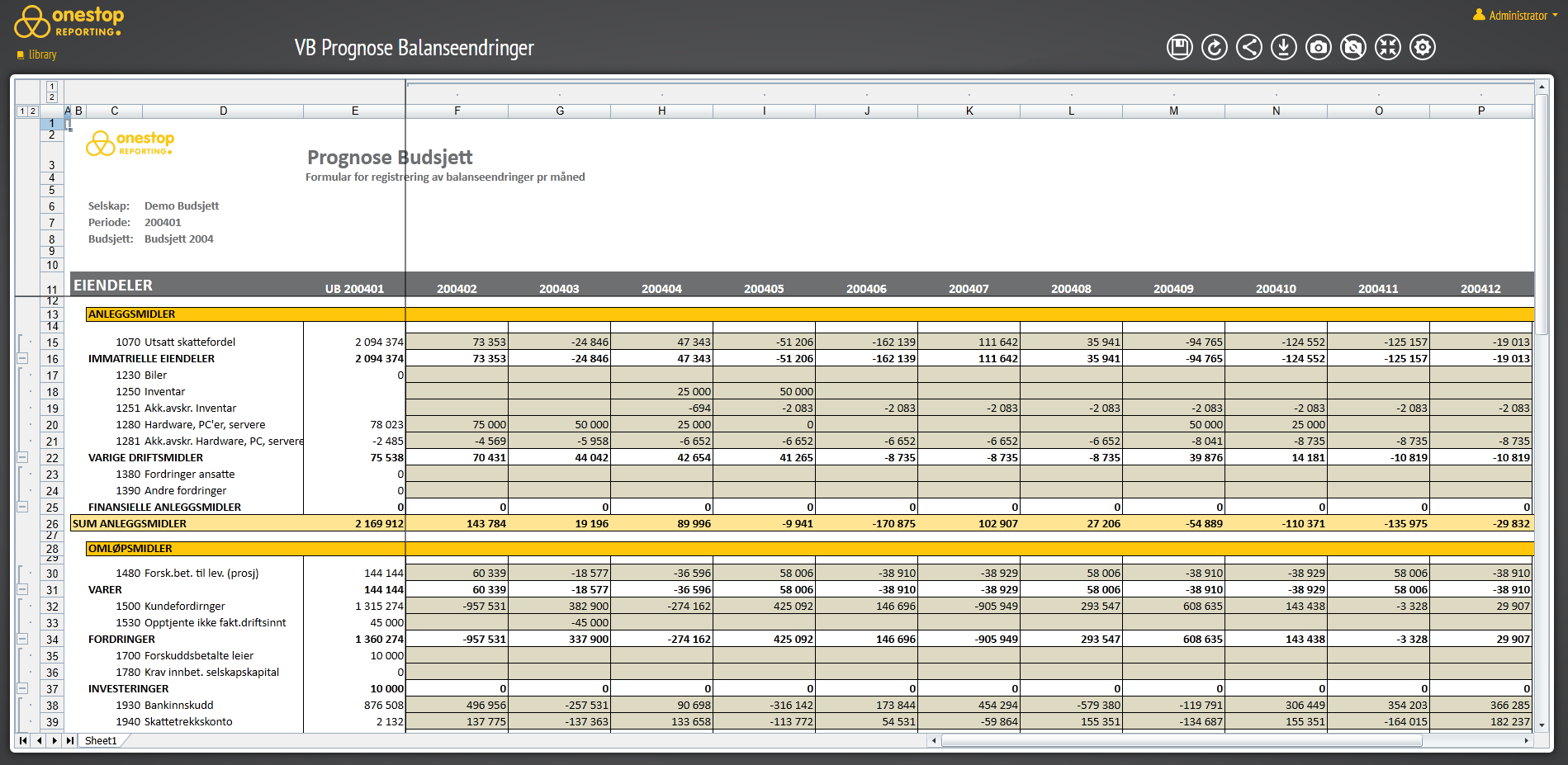Select the 50 000 cell in Inventar row
The height and width of the screenshot is (765, 1568).
765,391
